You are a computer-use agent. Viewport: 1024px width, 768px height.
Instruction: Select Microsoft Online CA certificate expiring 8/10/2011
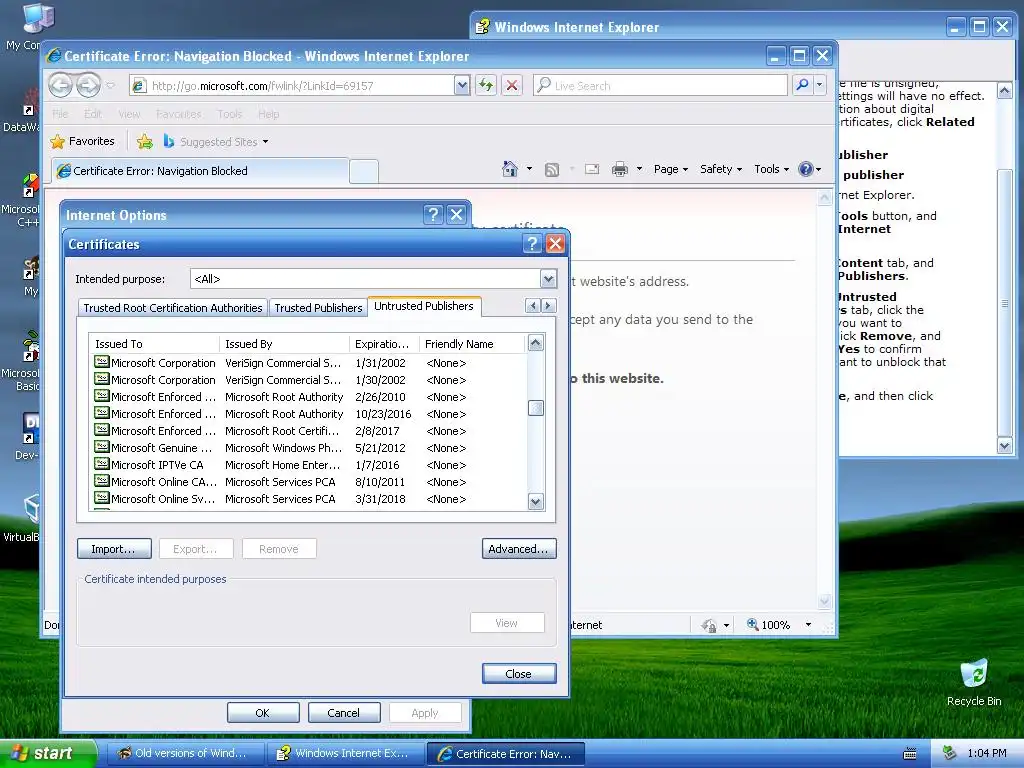[307, 482]
